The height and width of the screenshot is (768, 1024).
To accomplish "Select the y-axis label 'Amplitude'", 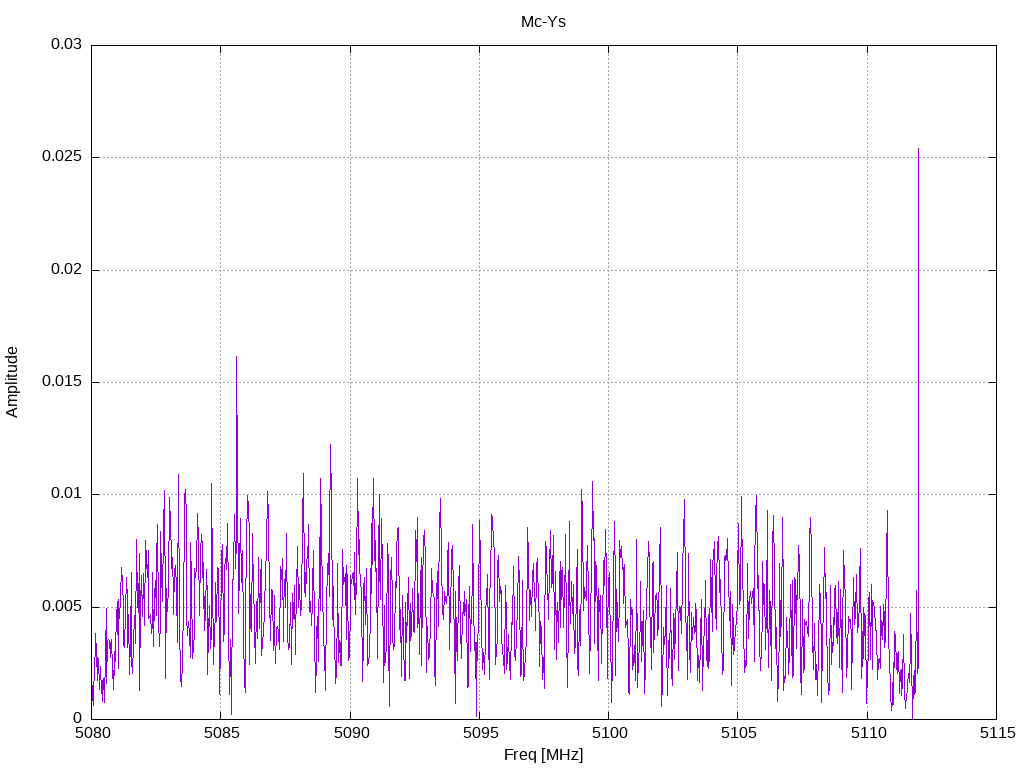I will click(x=12, y=382).
